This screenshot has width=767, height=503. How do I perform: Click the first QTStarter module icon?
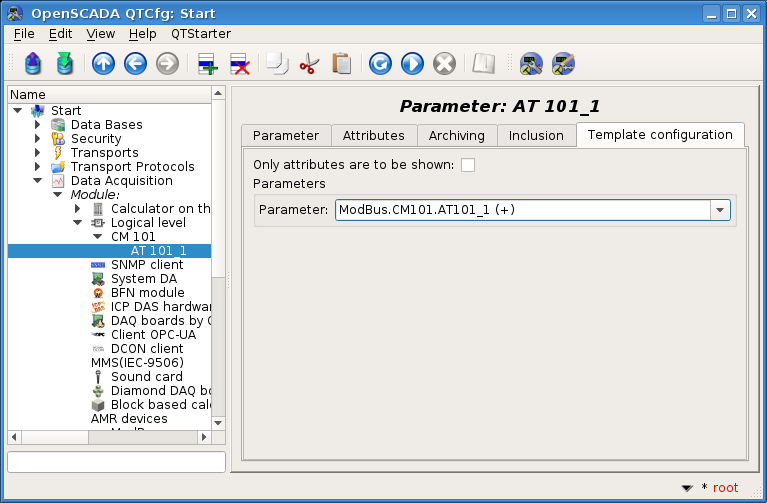coord(531,64)
